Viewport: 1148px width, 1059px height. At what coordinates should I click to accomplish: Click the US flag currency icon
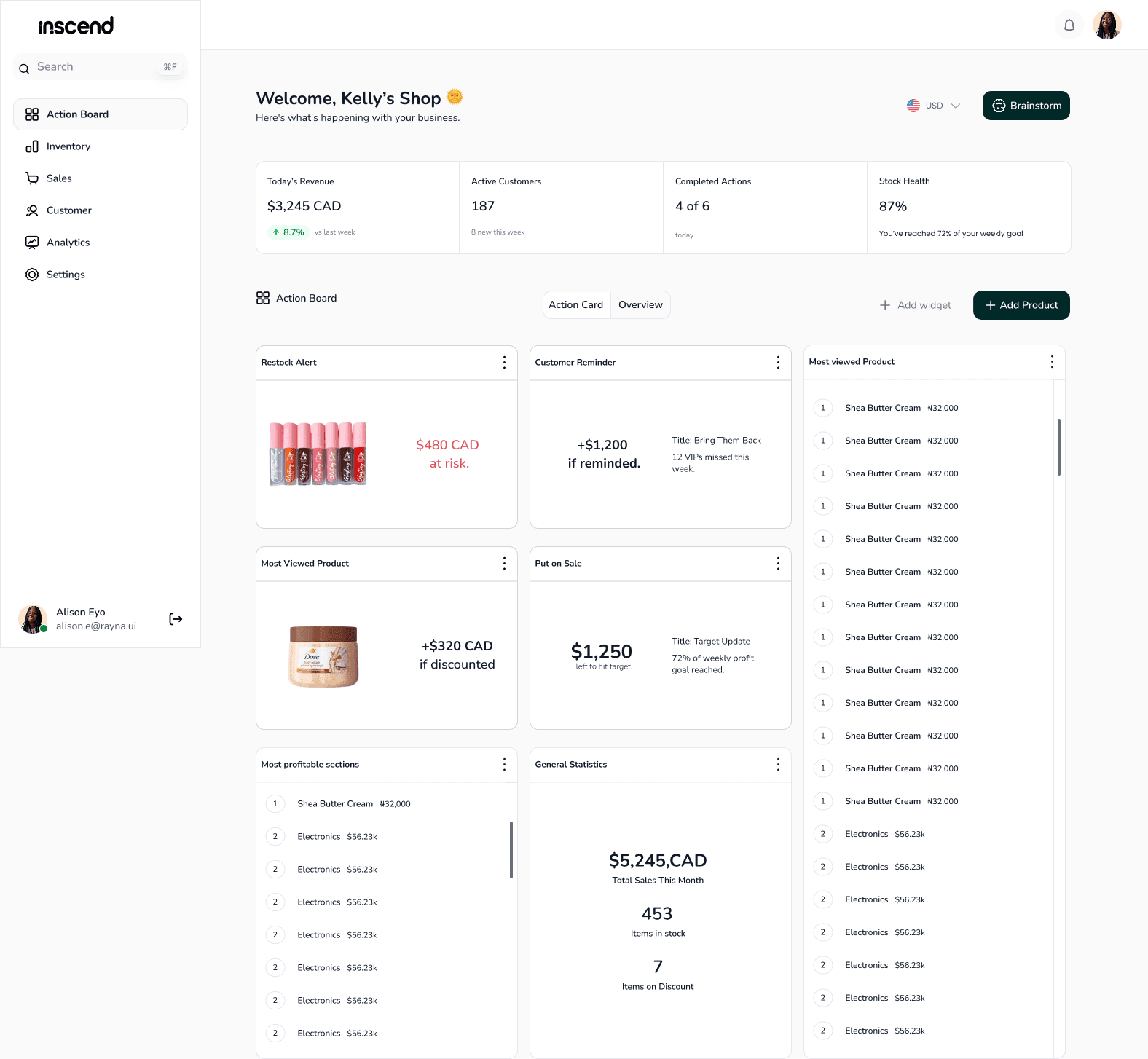pos(913,106)
